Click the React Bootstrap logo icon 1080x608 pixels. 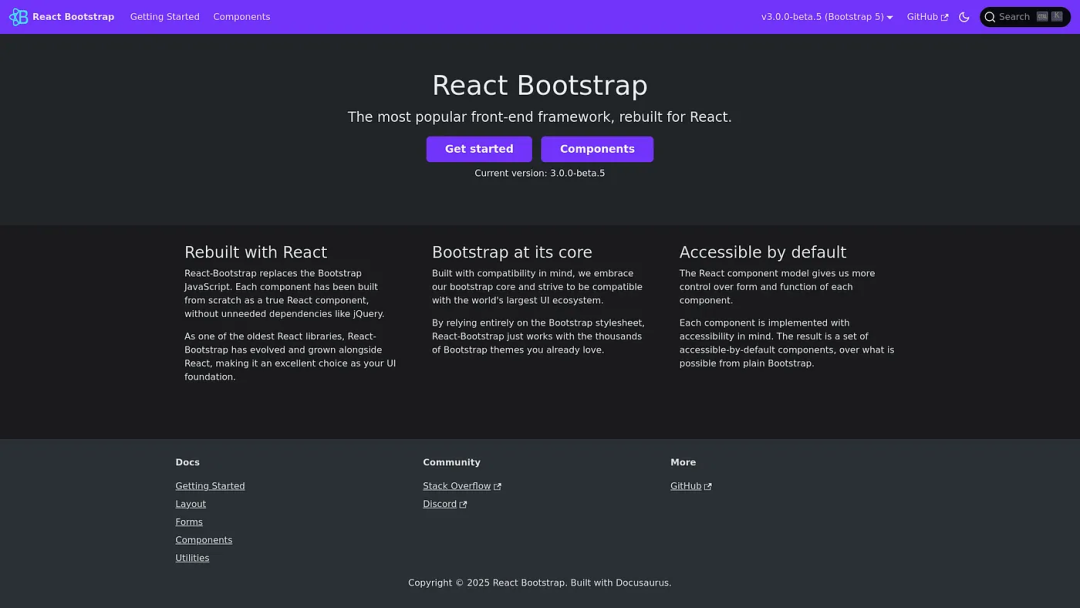click(19, 17)
